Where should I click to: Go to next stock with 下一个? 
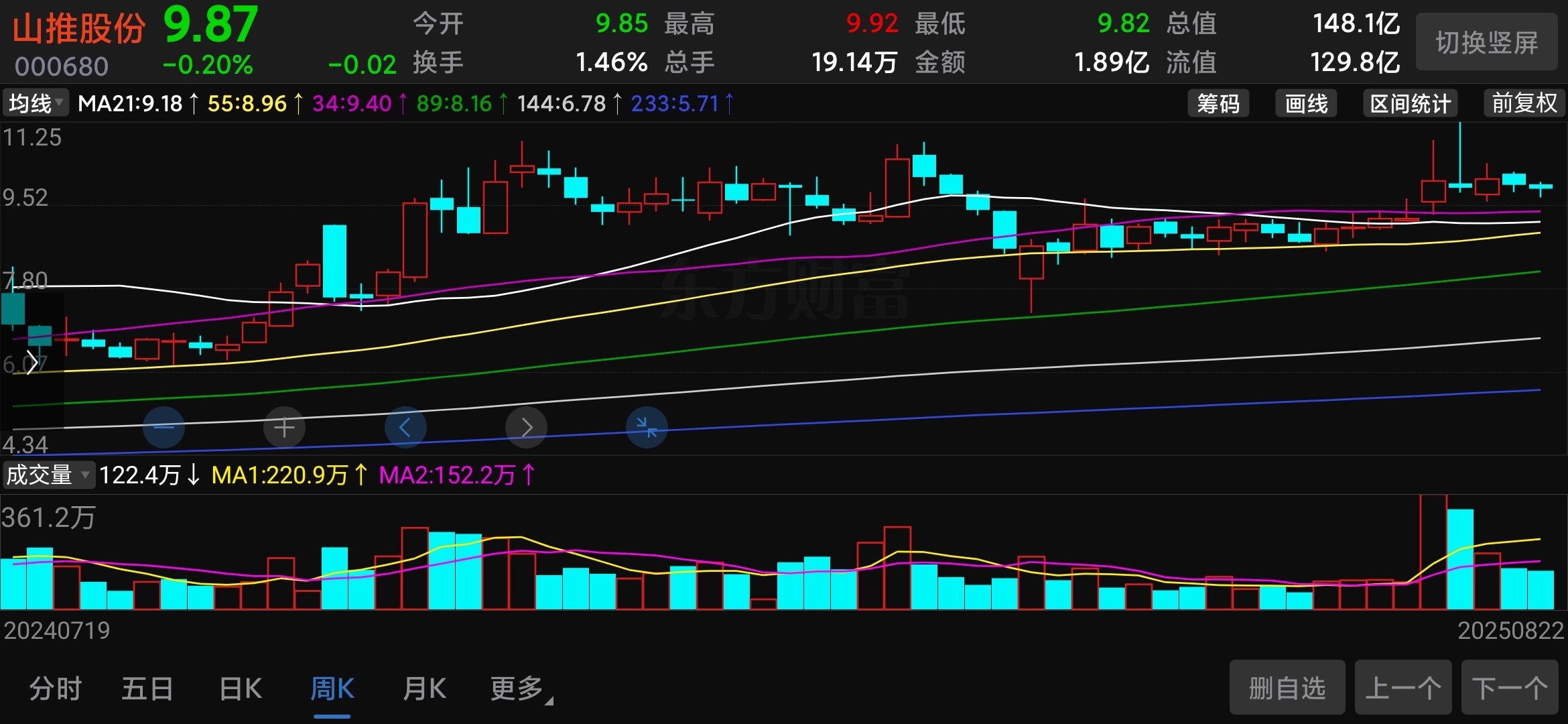click(1510, 688)
